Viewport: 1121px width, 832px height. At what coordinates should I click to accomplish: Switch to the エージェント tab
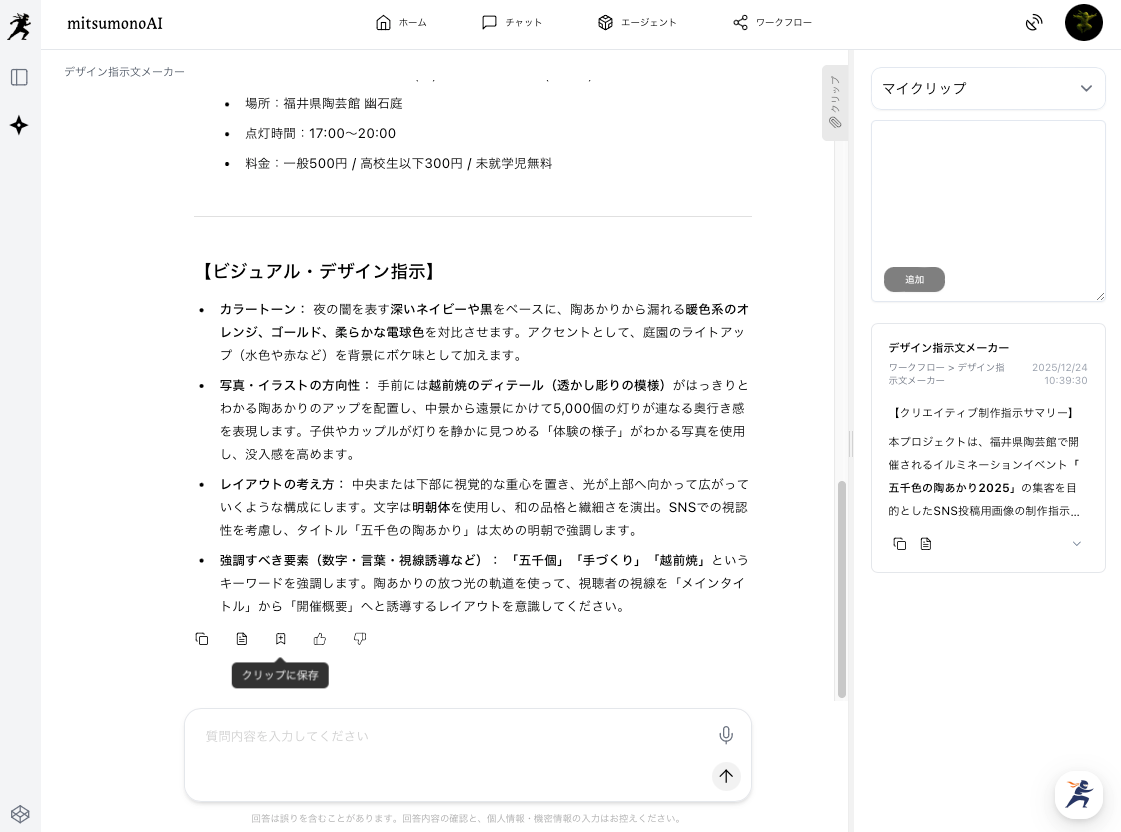(x=637, y=22)
